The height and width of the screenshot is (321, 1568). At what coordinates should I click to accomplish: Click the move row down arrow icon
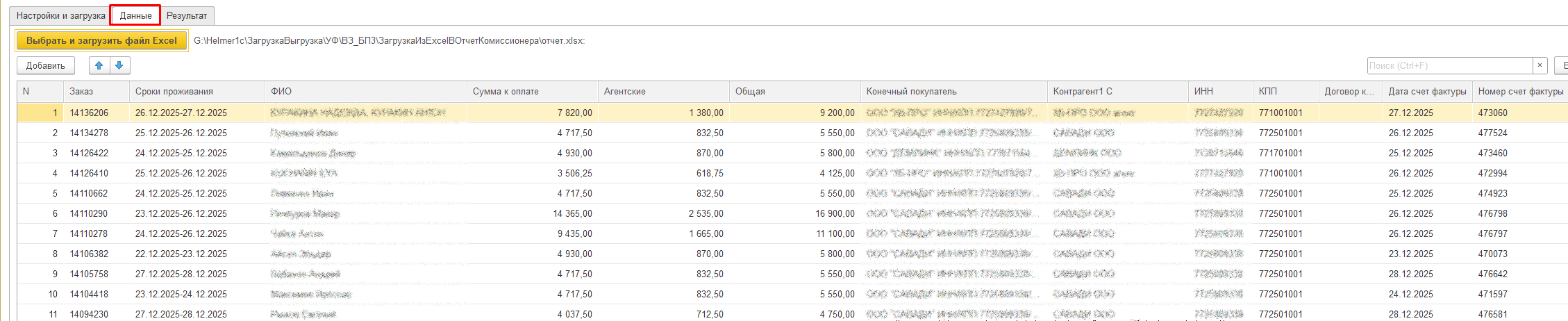(119, 65)
